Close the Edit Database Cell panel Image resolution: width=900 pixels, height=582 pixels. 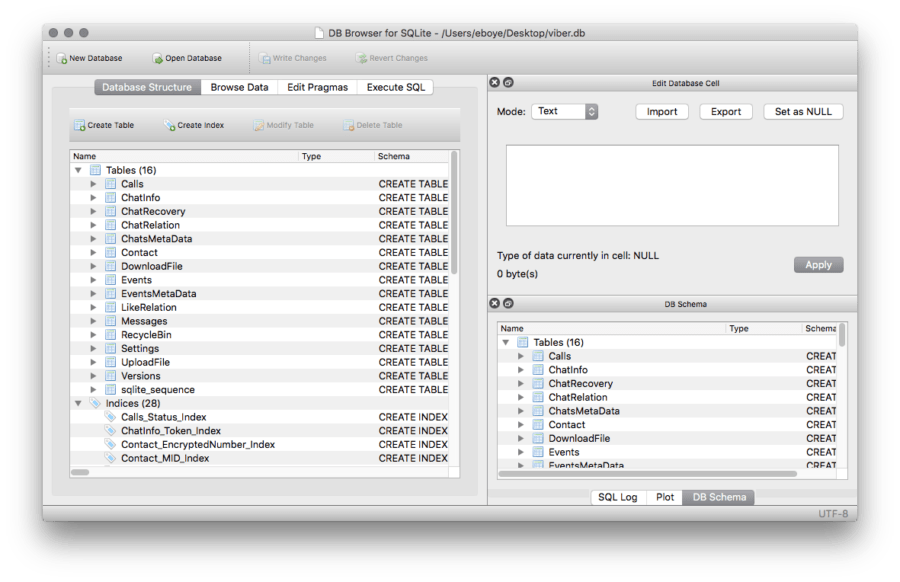click(x=494, y=82)
